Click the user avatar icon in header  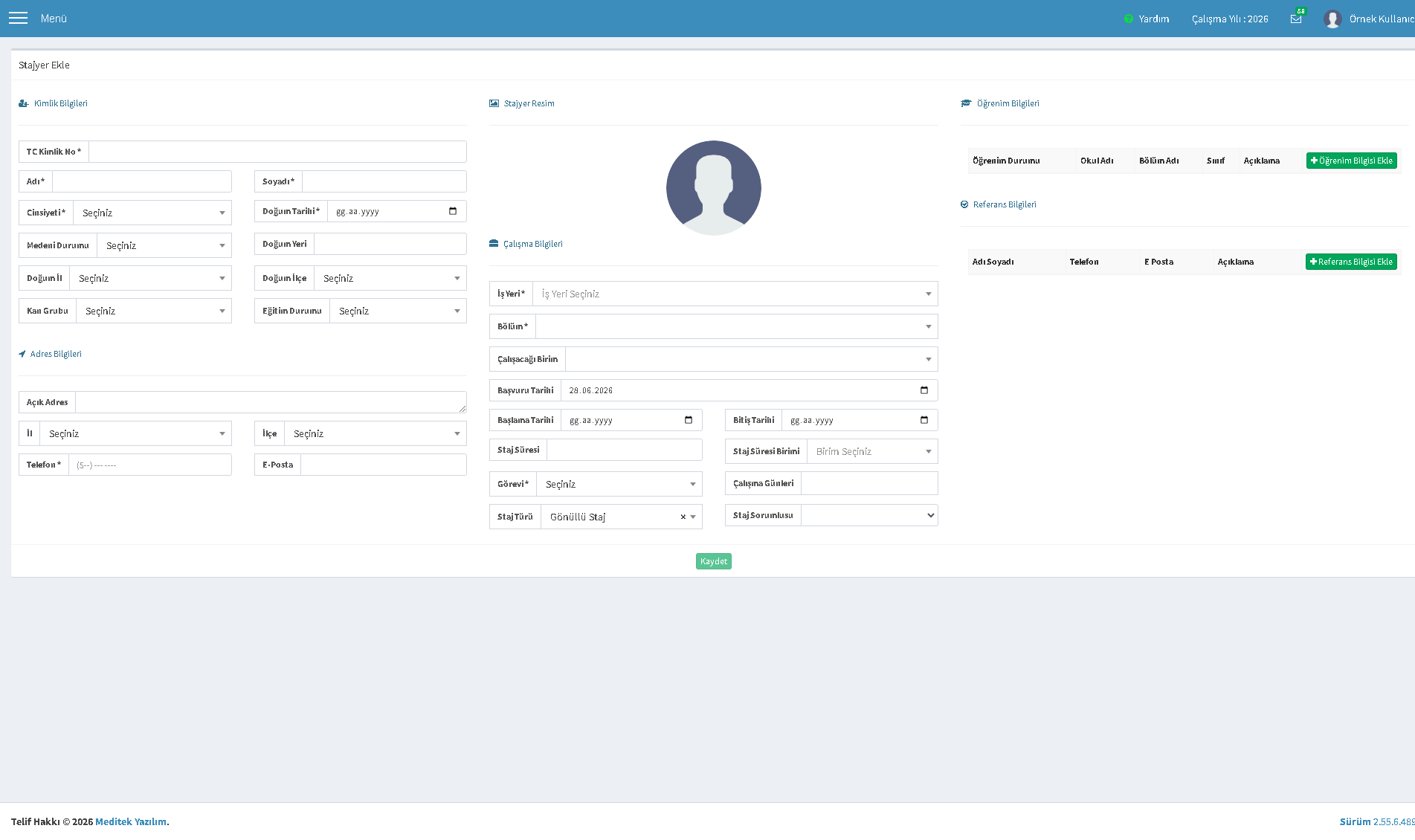1332,19
